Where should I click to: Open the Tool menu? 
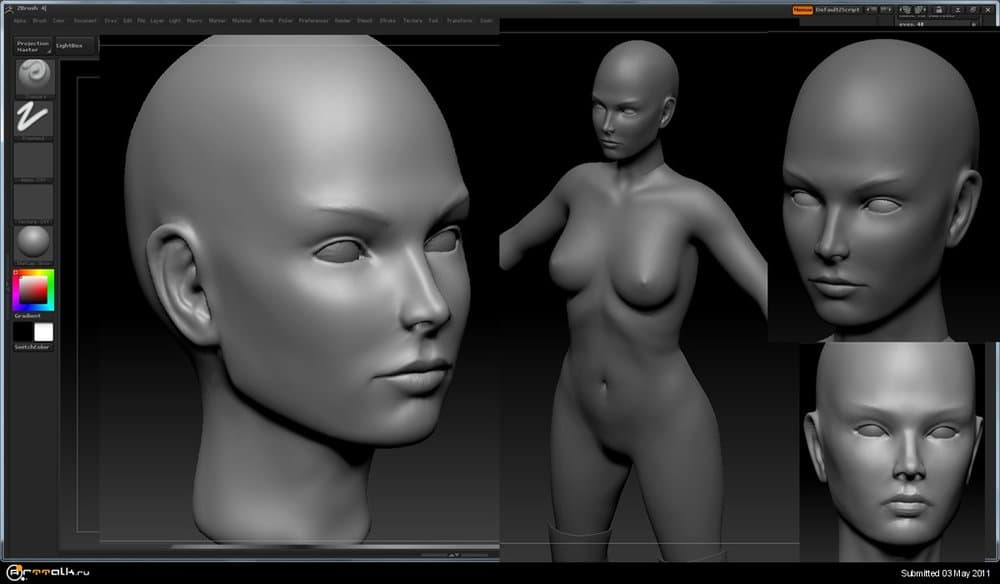[434, 21]
